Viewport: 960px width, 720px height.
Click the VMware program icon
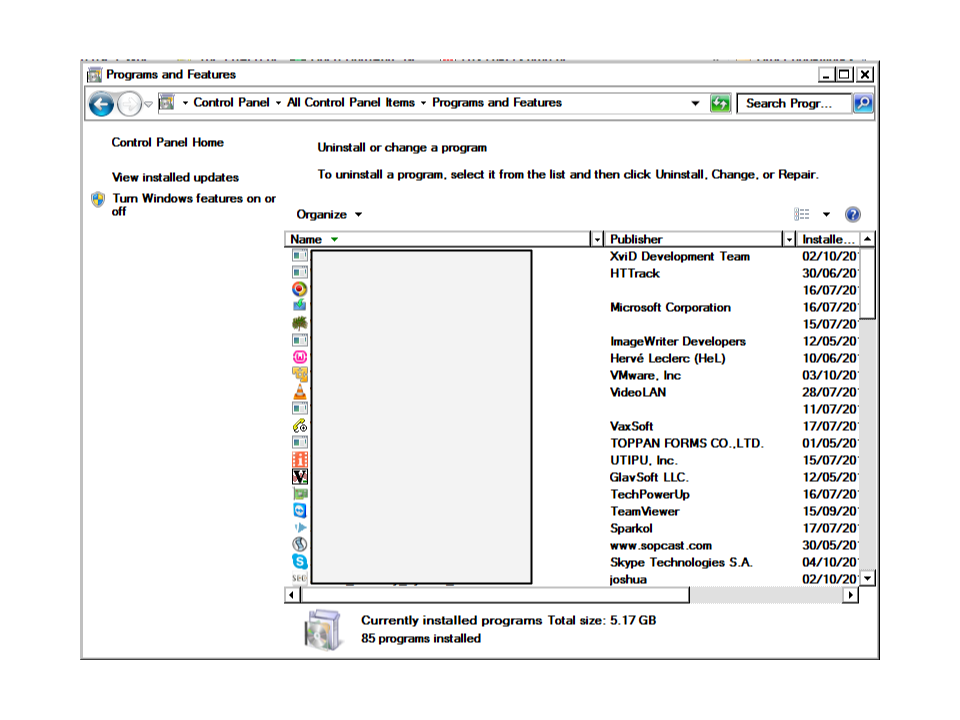pyautogui.click(x=299, y=374)
